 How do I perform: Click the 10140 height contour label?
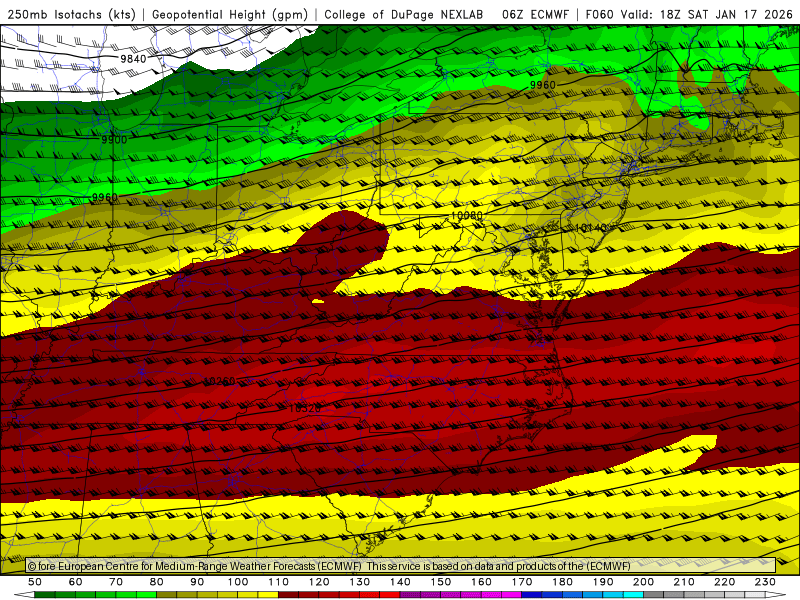click(591, 228)
